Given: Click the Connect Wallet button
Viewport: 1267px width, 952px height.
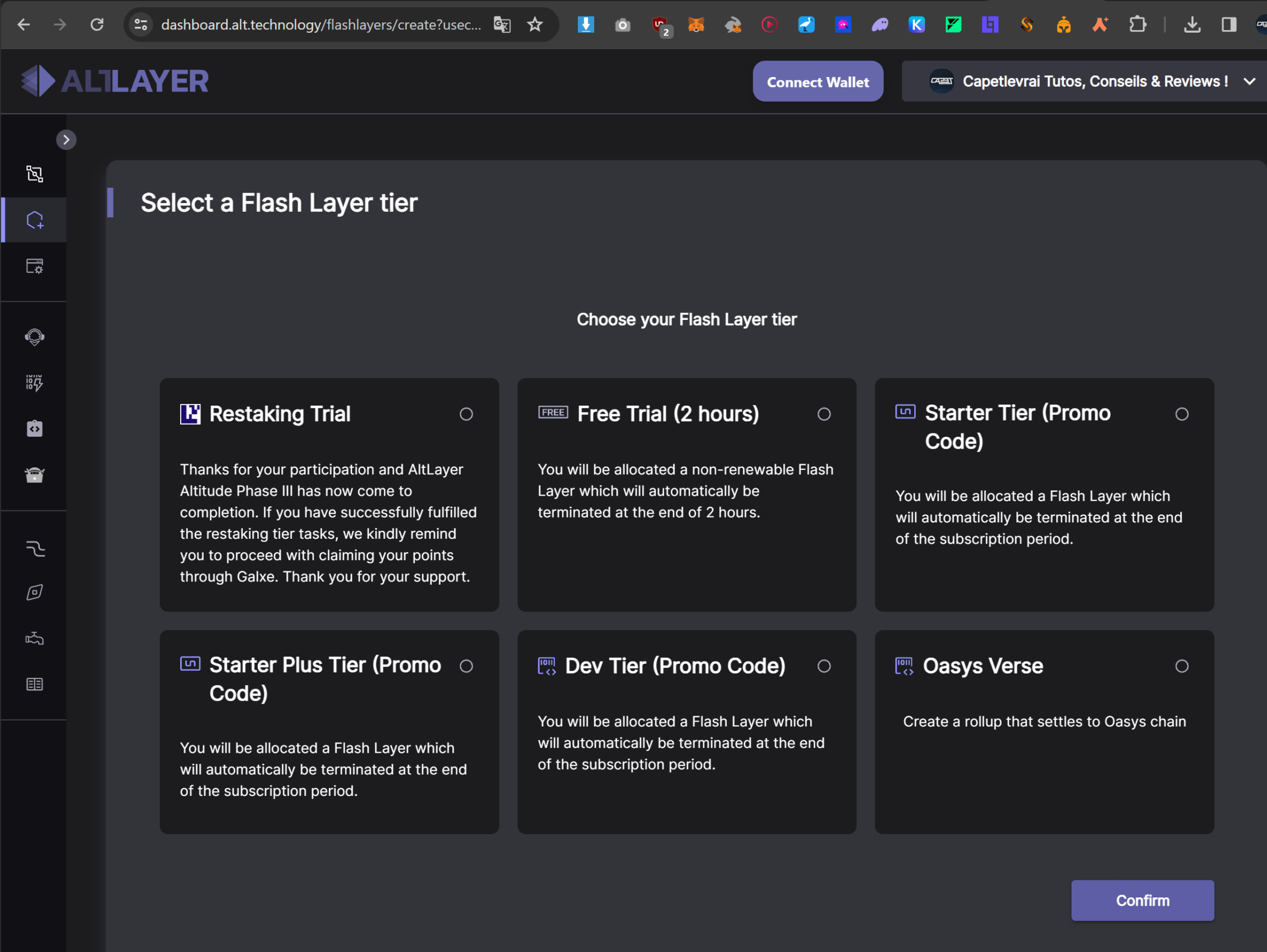Looking at the screenshot, I should pyautogui.click(x=818, y=81).
